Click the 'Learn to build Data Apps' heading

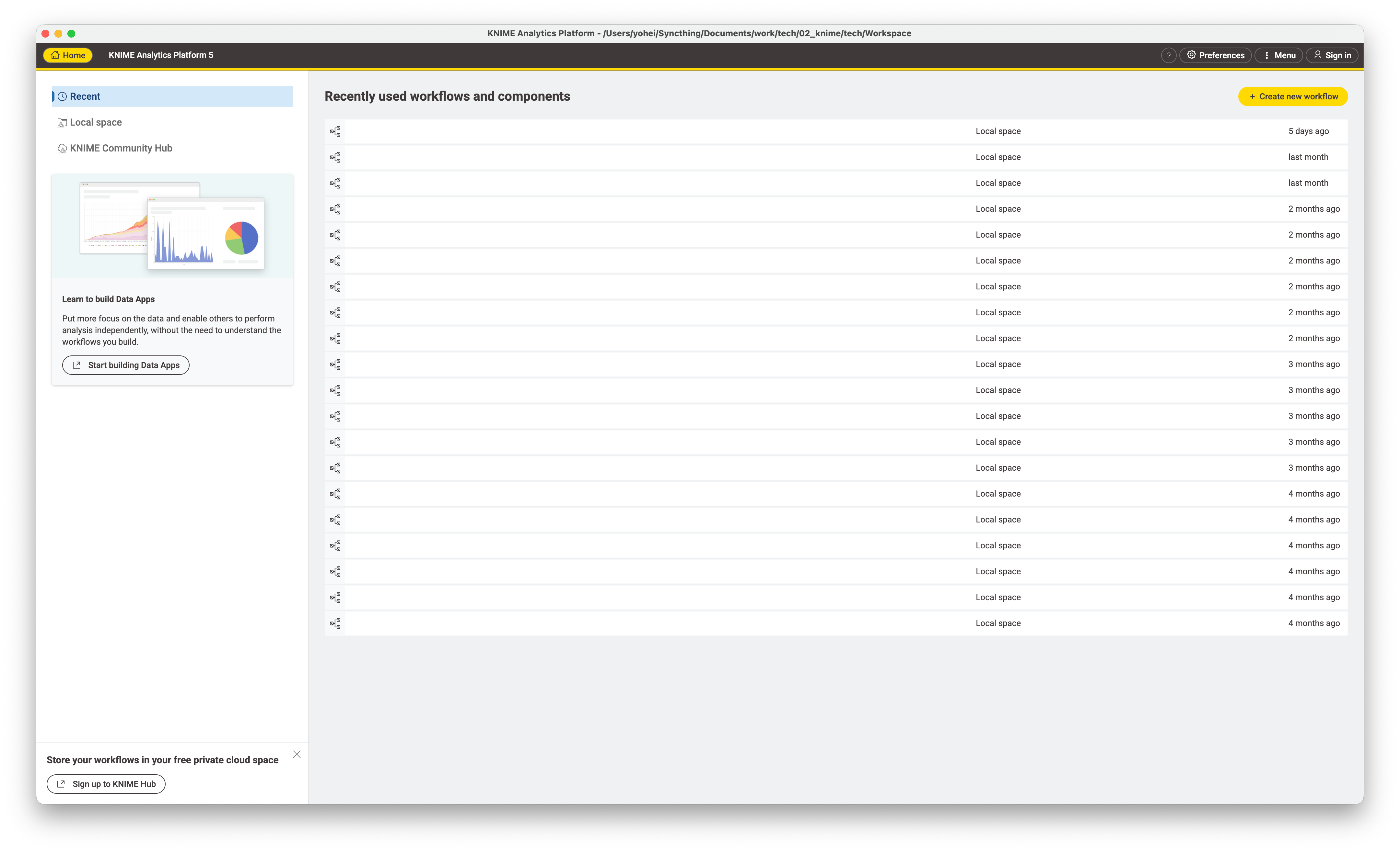click(x=108, y=299)
